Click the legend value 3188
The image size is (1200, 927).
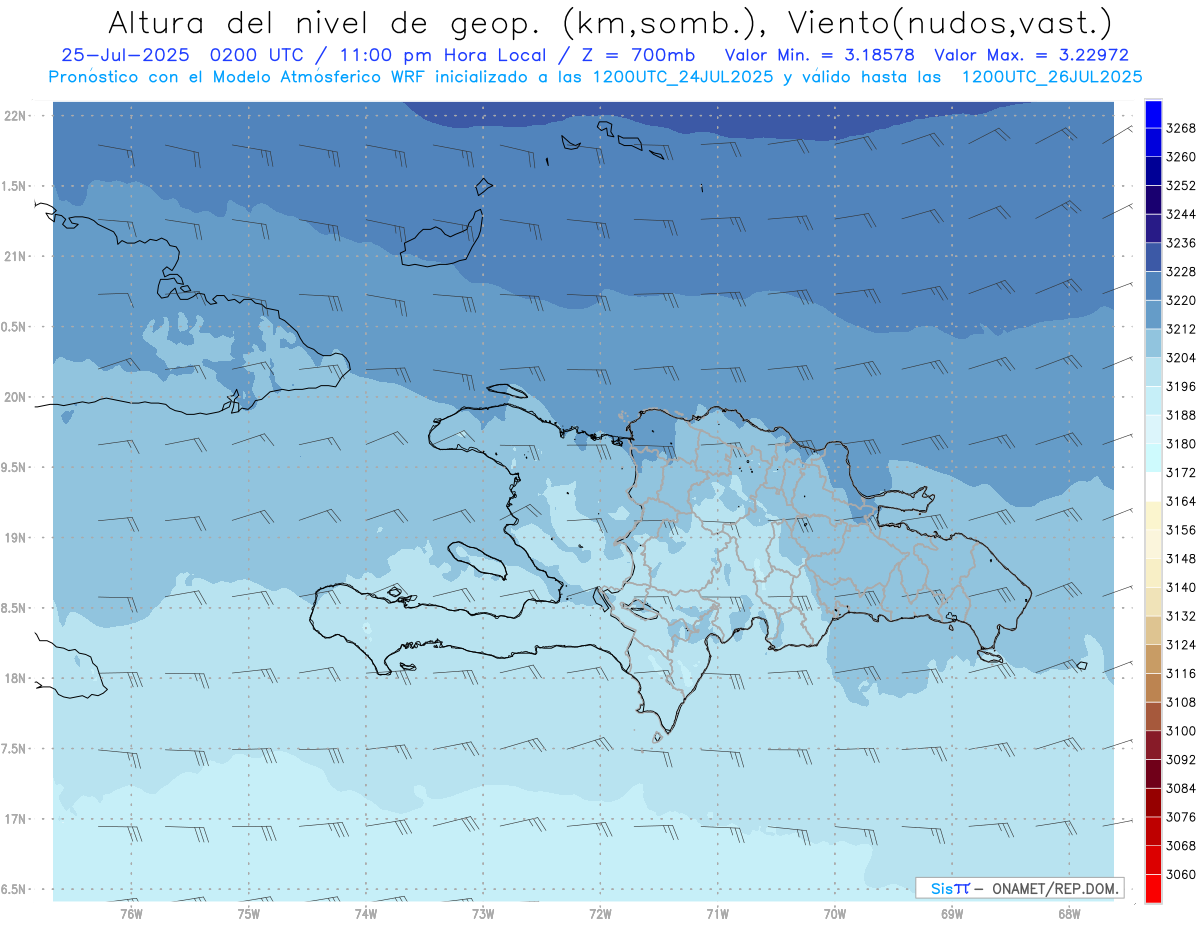pyautogui.click(x=1181, y=415)
